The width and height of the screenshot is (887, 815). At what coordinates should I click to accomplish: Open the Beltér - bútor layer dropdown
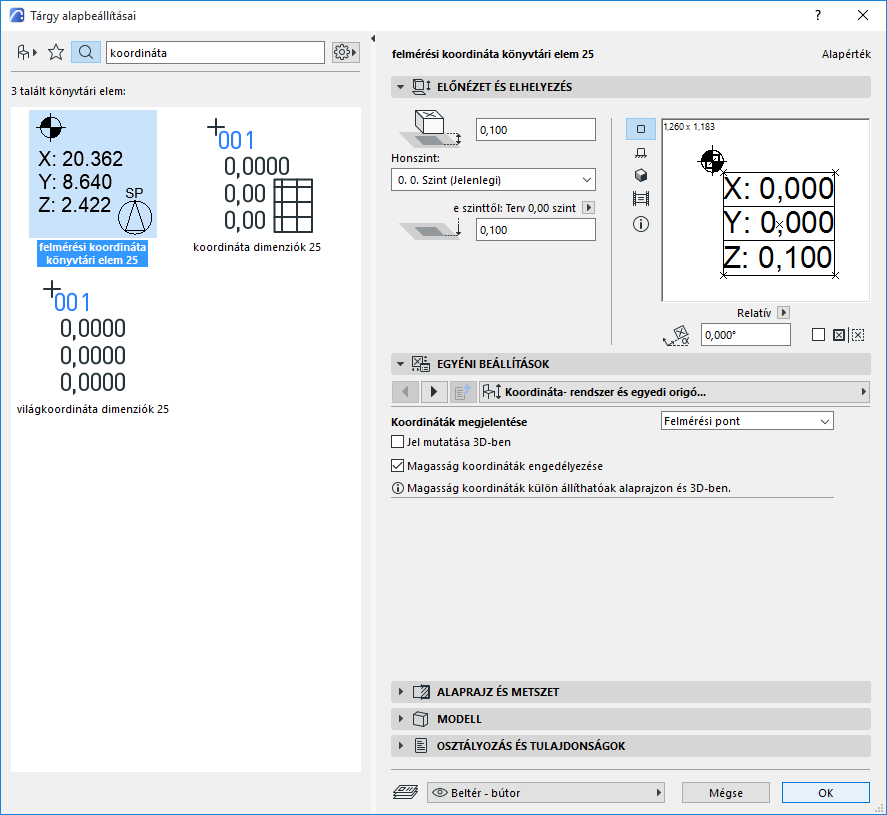pos(546,792)
